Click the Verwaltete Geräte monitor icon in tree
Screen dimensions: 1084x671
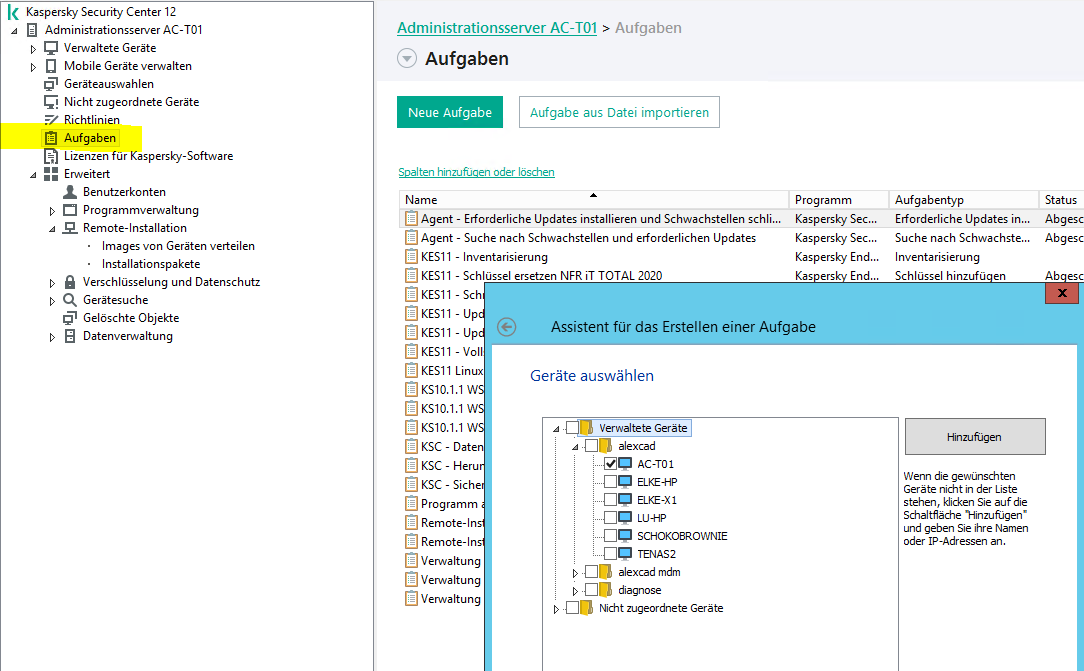click(51, 48)
